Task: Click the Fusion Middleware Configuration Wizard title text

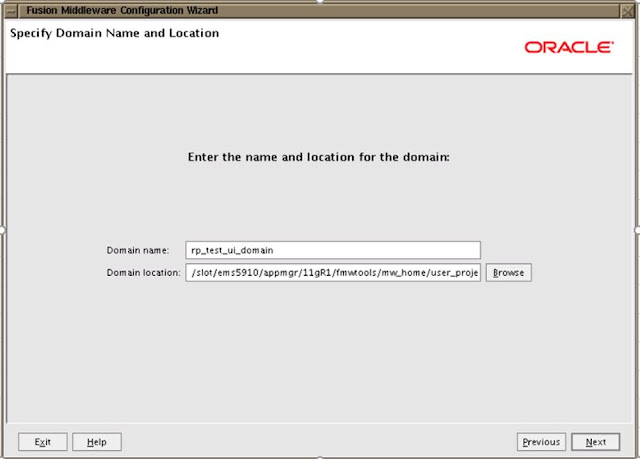Action: click(122, 11)
